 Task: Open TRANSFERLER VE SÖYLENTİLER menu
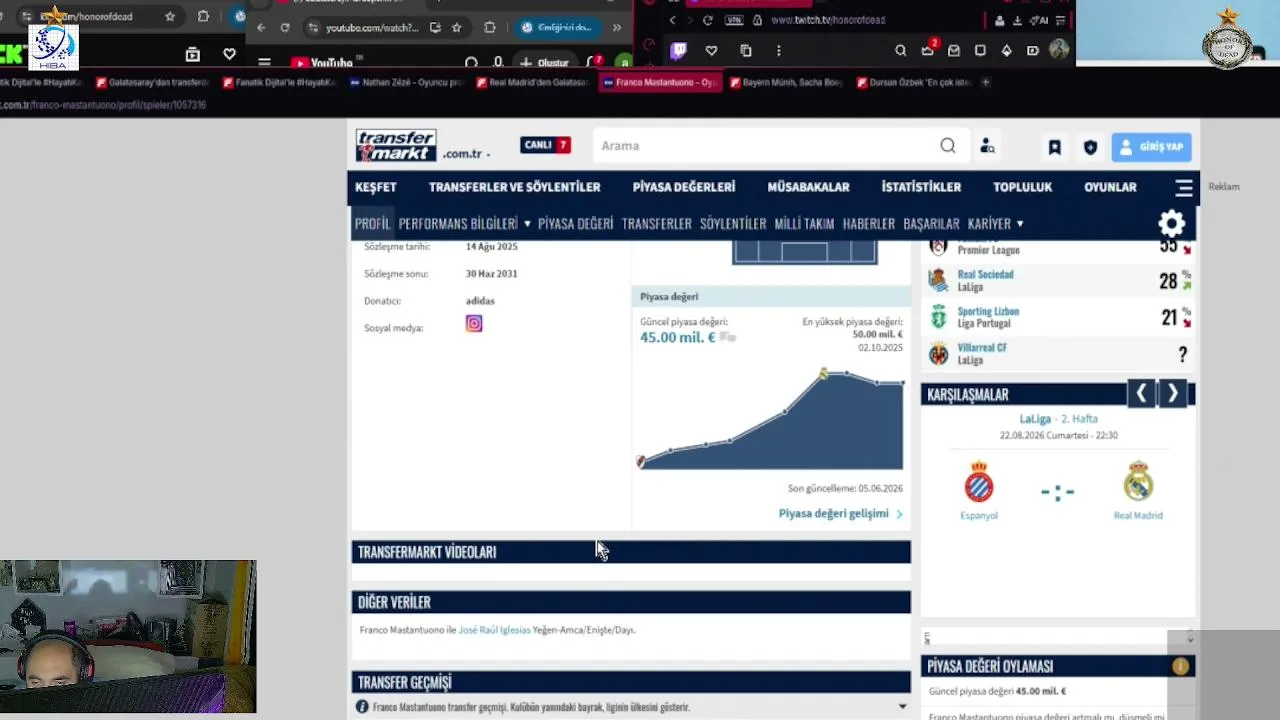tap(515, 187)
